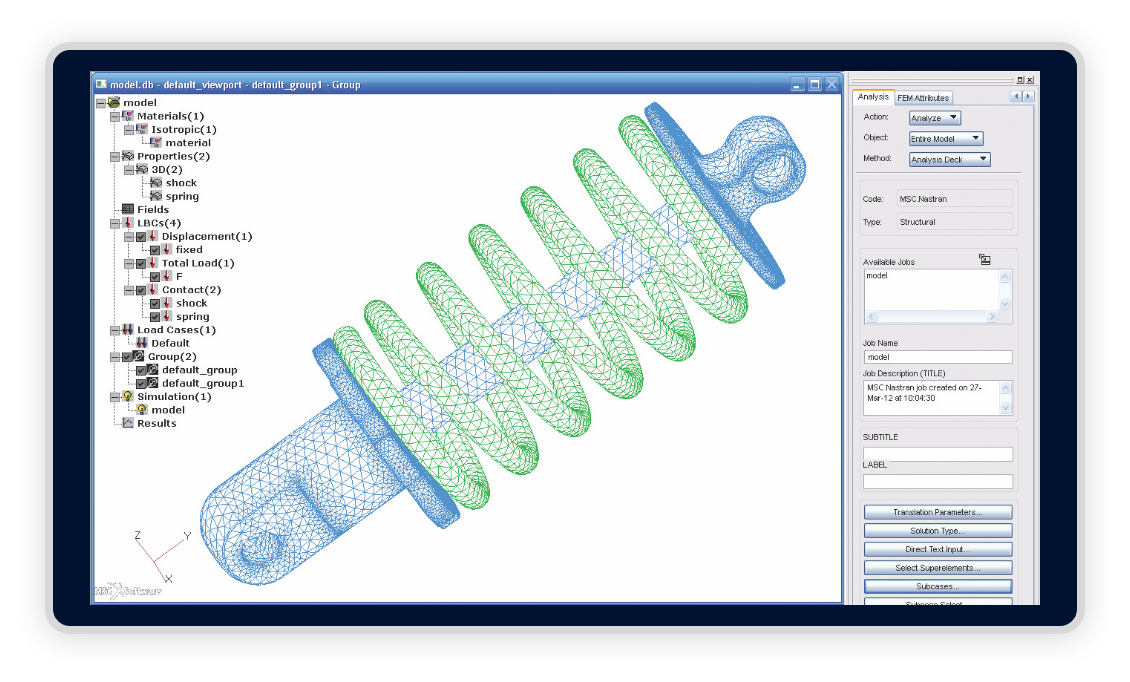The width and height of the screenshot is (1130, 682).
Task: Open the Method dropdown showing Analysis Deck
Action: point(949,159)
